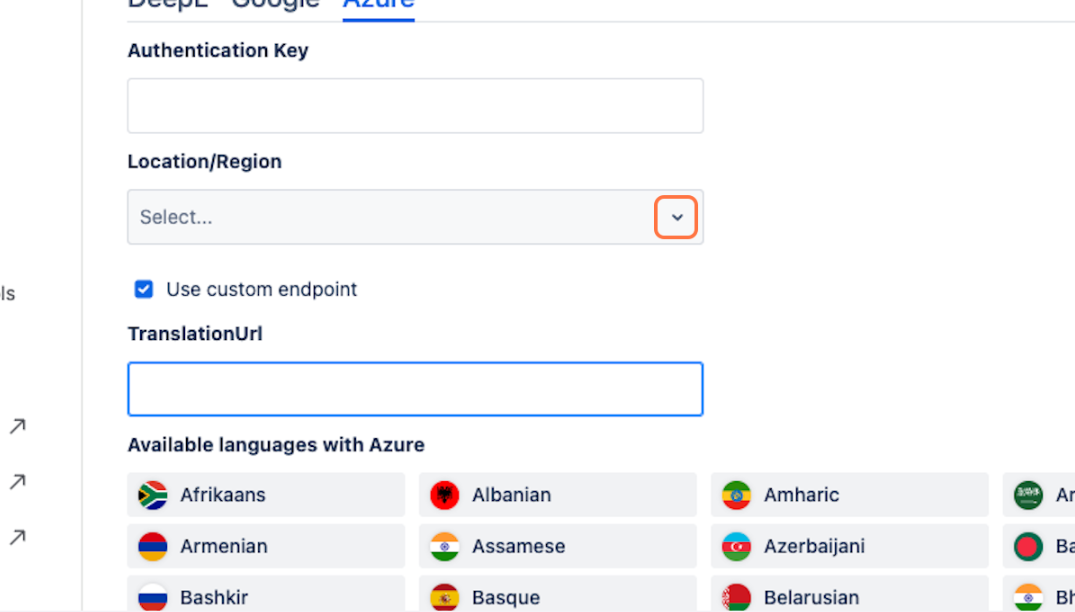1075x612 pixels.
Task: Select the Belarusian language chip
Action: pos(850,595)
